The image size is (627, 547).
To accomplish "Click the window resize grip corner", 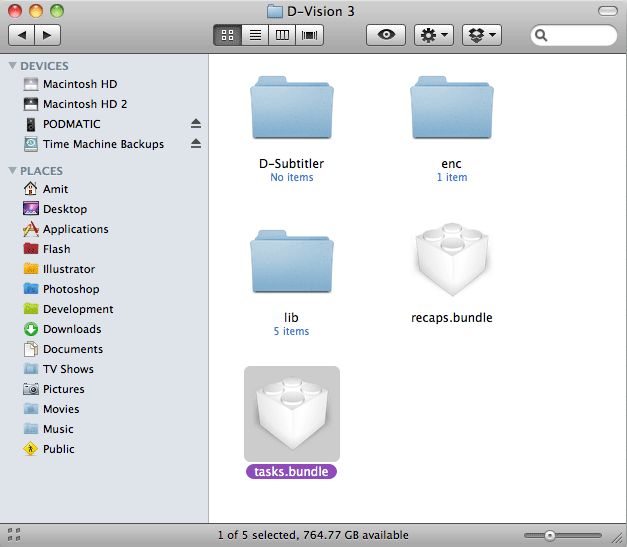I will tap(618, 538).
